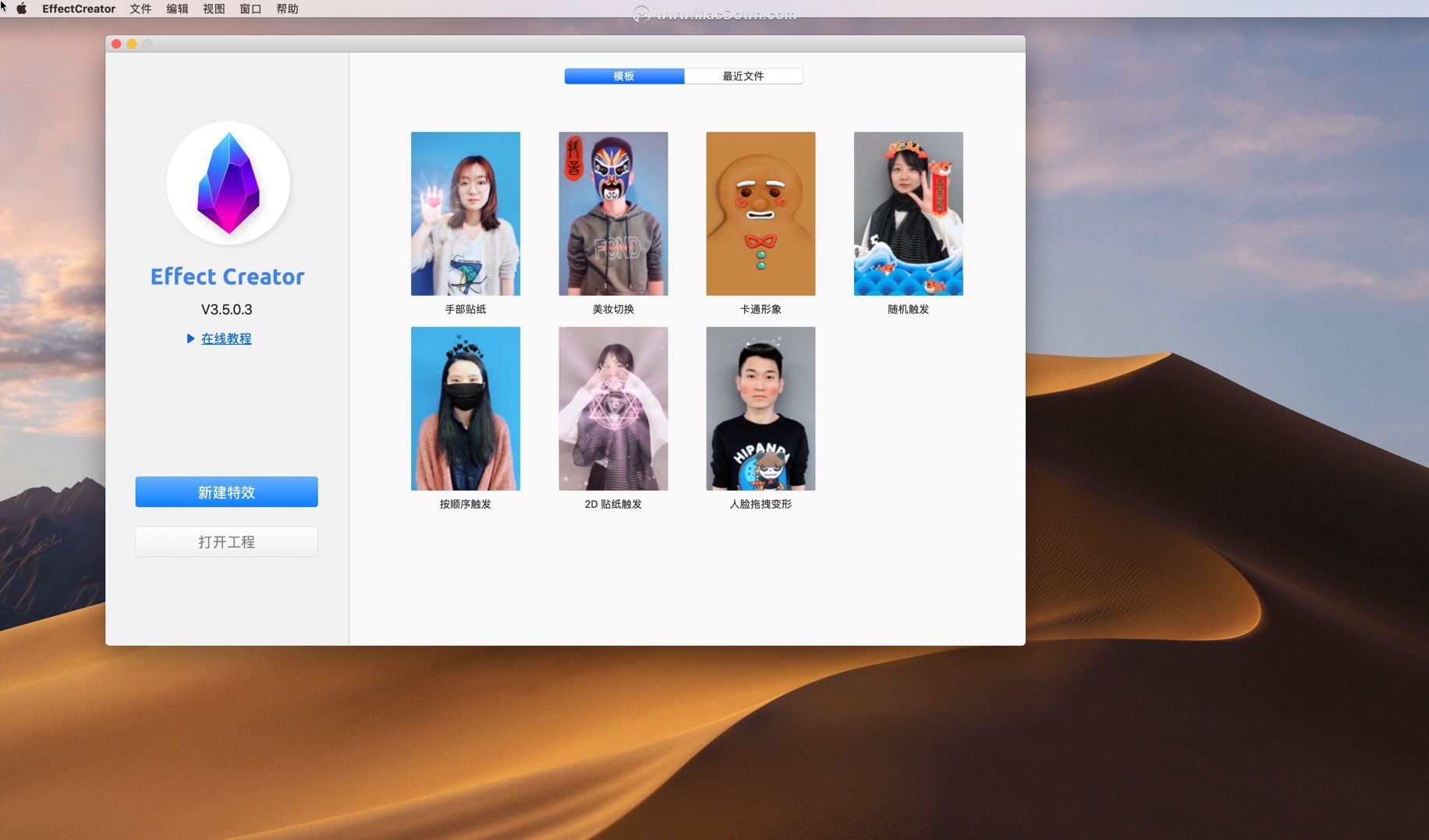The width and height of the screenshot is (1429, 840).
Task: Switch to the 模板 tab
Action: point(624,76)
